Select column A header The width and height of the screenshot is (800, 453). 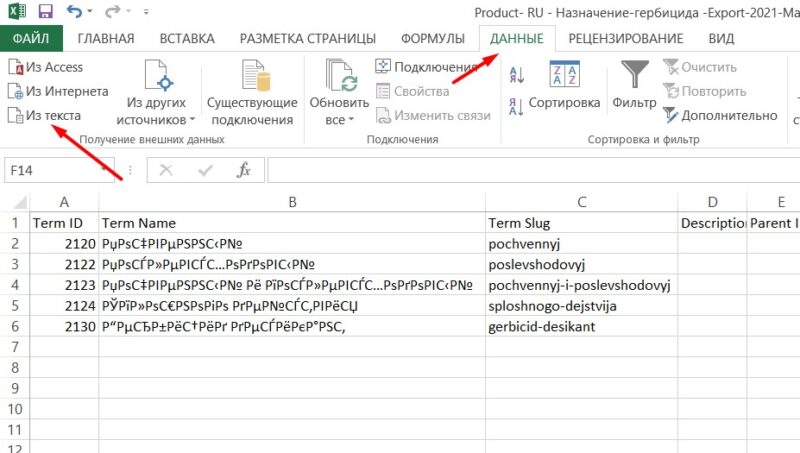point(64,203)
